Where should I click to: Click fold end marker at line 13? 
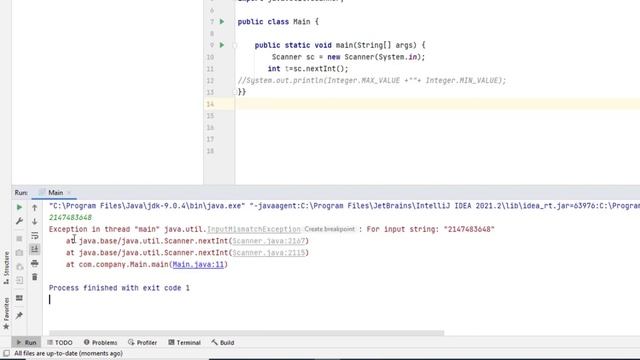235,92
